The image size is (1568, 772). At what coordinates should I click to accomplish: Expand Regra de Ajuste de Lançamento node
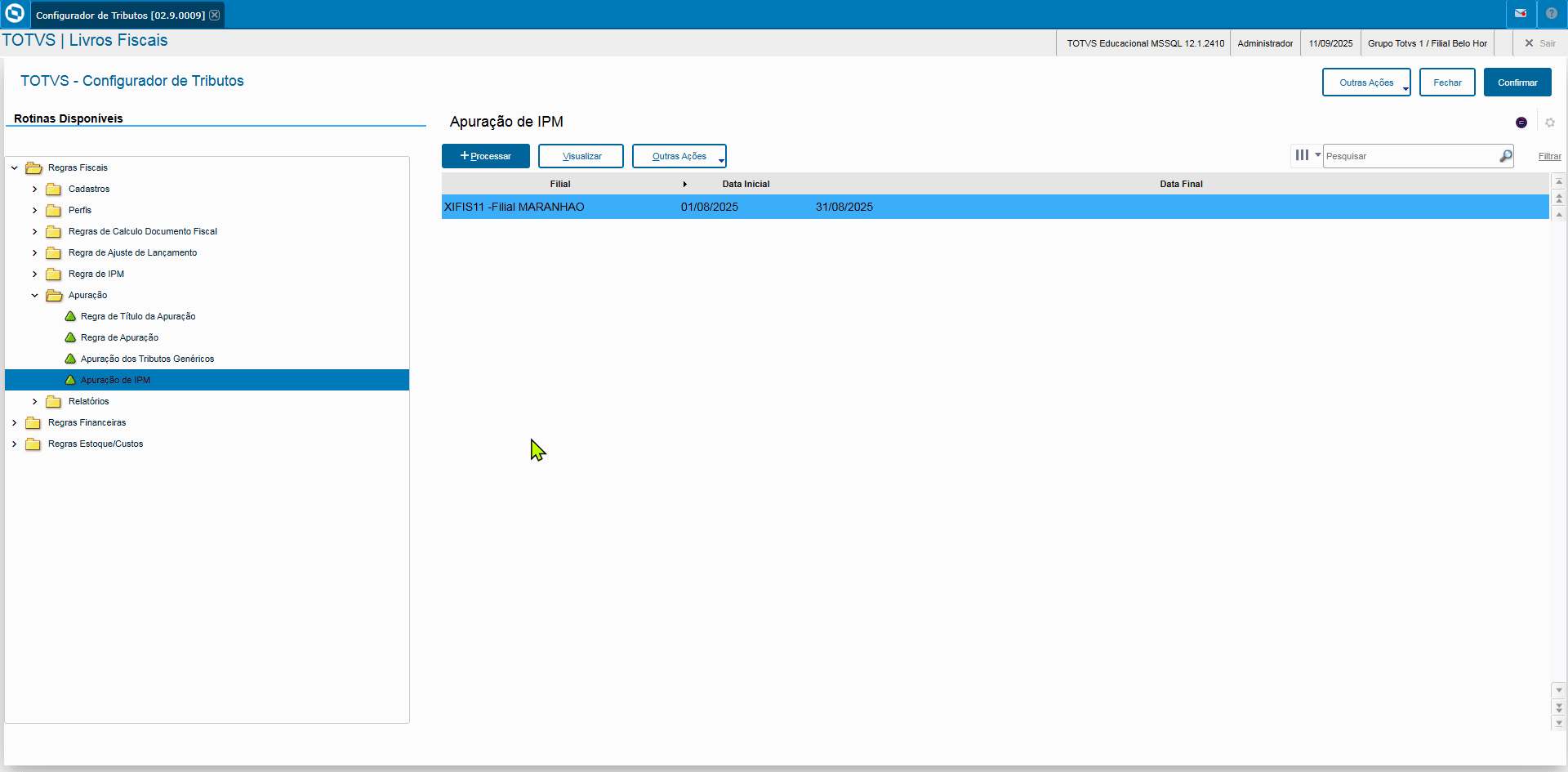(35, 252)
